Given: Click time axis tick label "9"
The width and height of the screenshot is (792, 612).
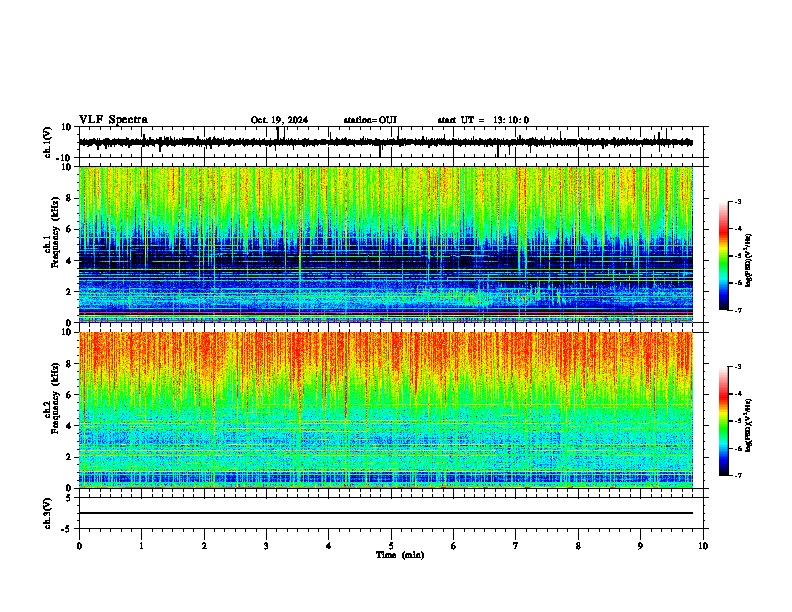Looking at the screenshot, I should point(640,546).
